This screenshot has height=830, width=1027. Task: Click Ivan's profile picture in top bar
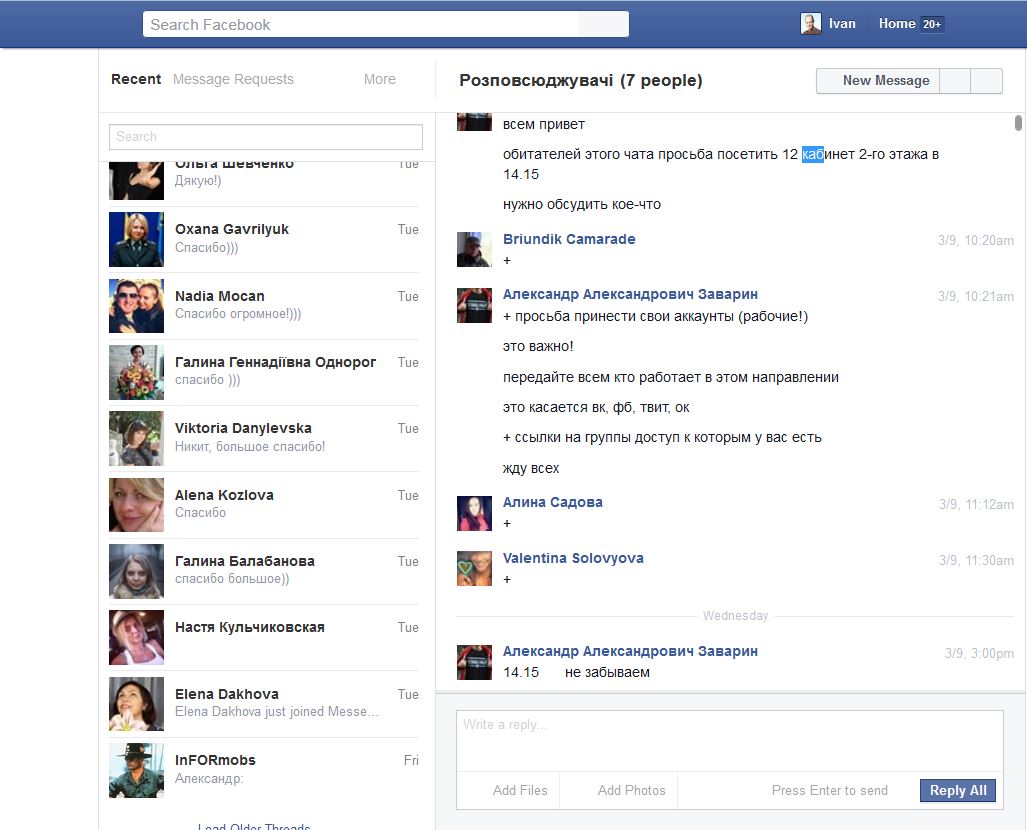[x=811, y=24]
